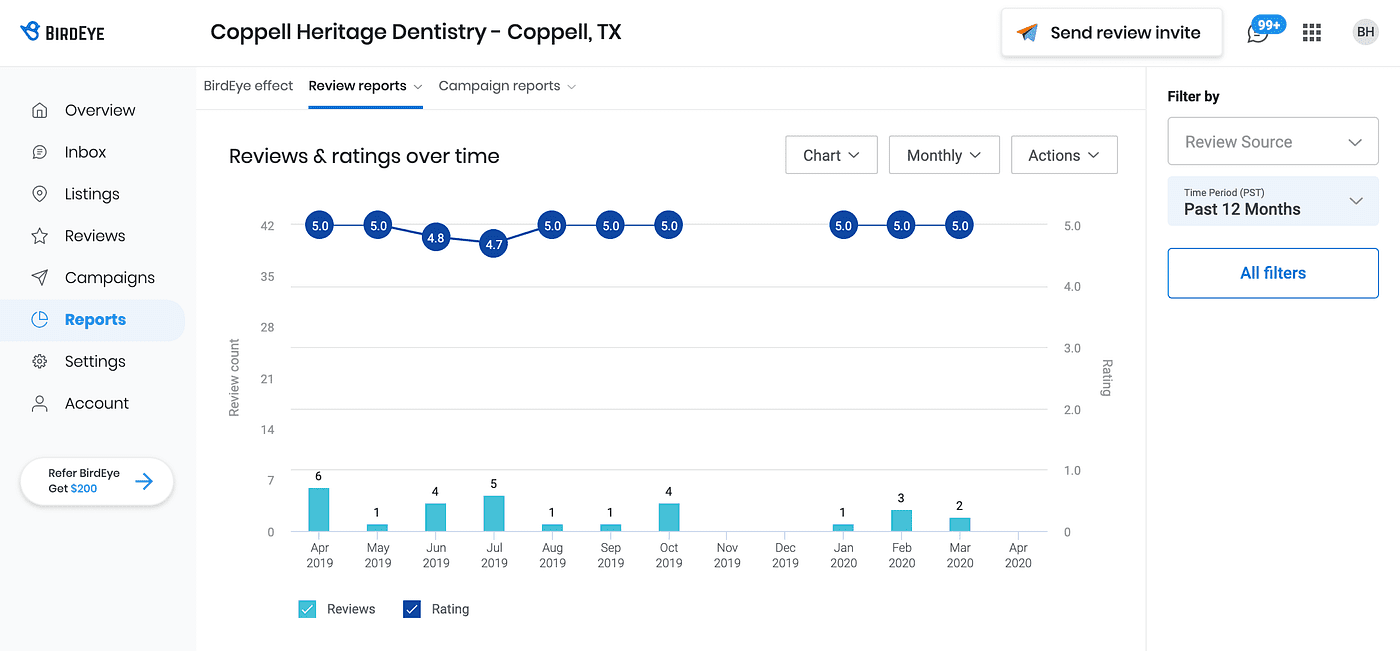Click the All filters button

[1273, 273]
